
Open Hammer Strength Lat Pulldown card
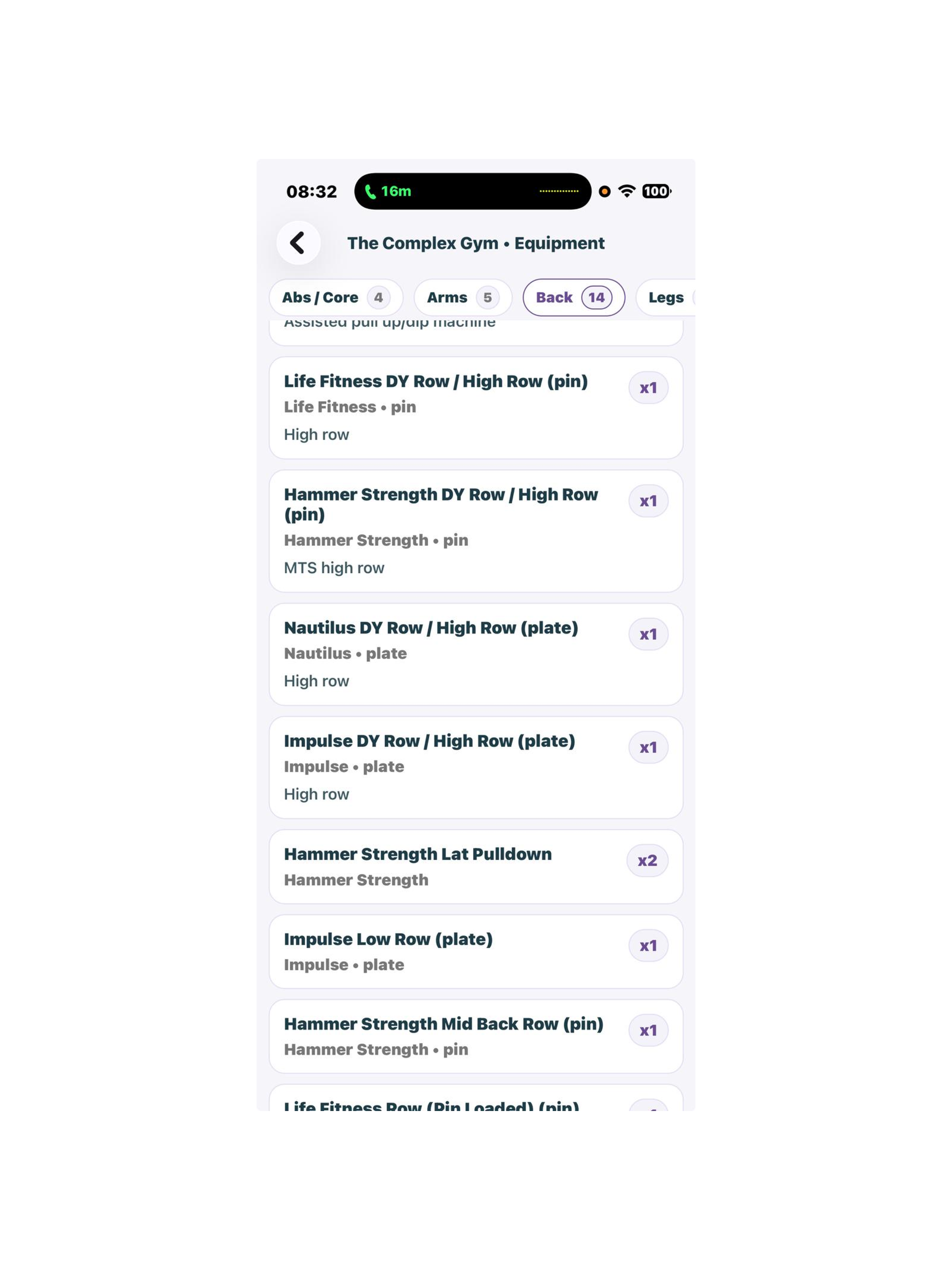476,867
